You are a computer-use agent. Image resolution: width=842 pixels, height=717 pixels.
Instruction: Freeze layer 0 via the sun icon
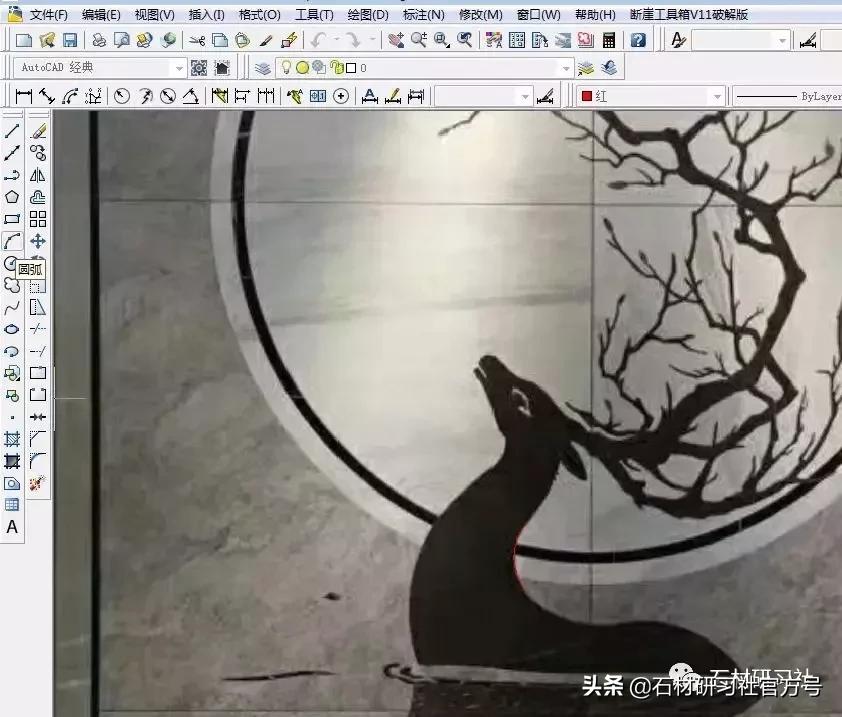[x=302, y=69]
